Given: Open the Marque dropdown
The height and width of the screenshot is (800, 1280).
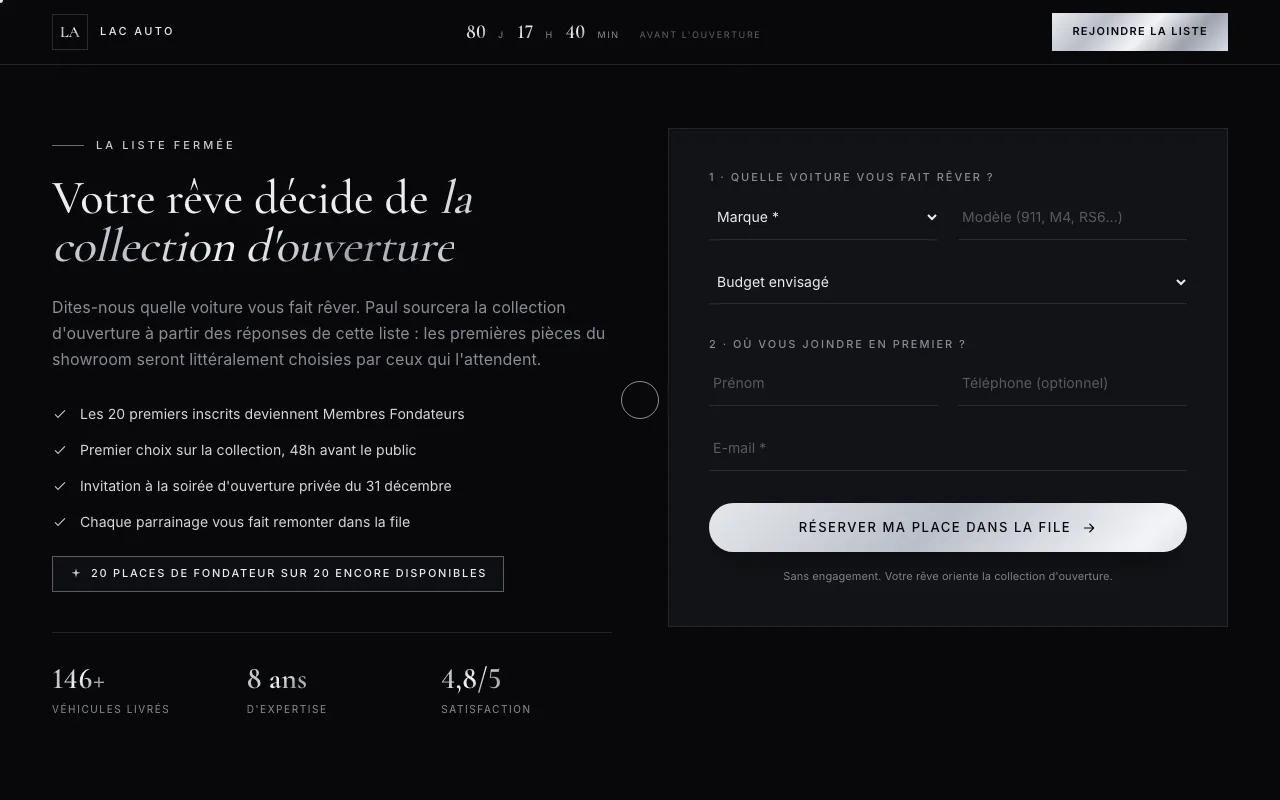Looking at the screenshot, I should click(823, 217).
